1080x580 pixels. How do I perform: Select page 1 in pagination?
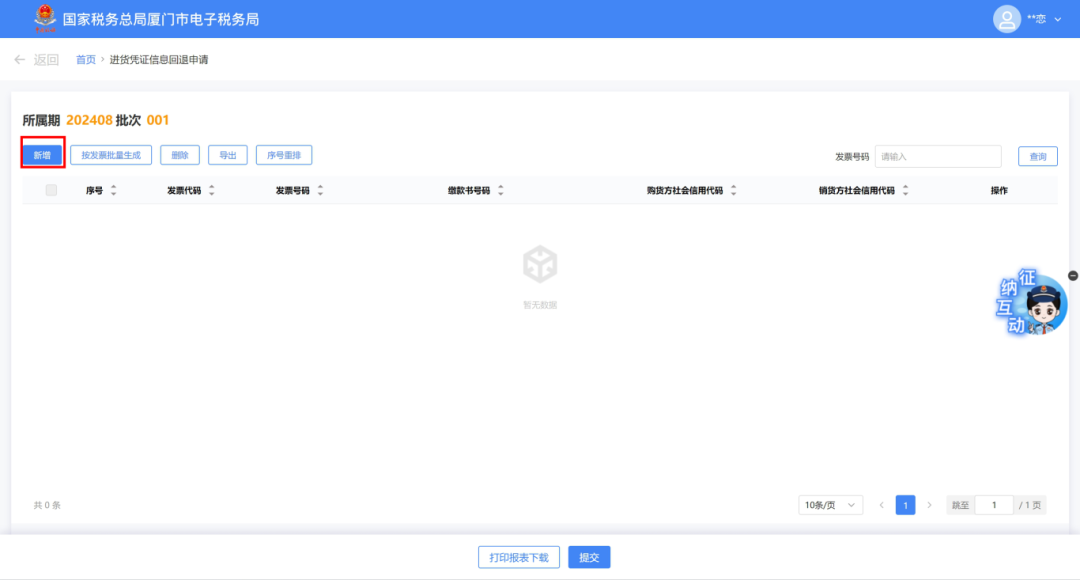pyautogui.click(x=905, y=505)
